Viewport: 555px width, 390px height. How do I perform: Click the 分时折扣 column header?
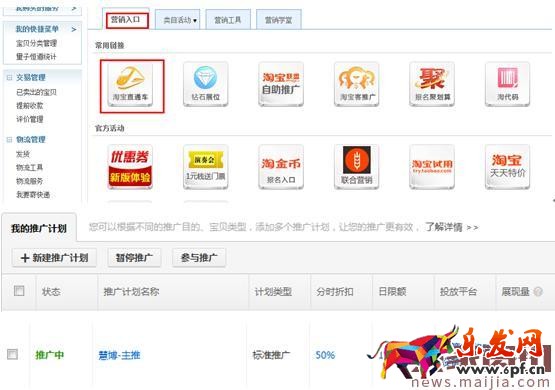pos(335,292)
